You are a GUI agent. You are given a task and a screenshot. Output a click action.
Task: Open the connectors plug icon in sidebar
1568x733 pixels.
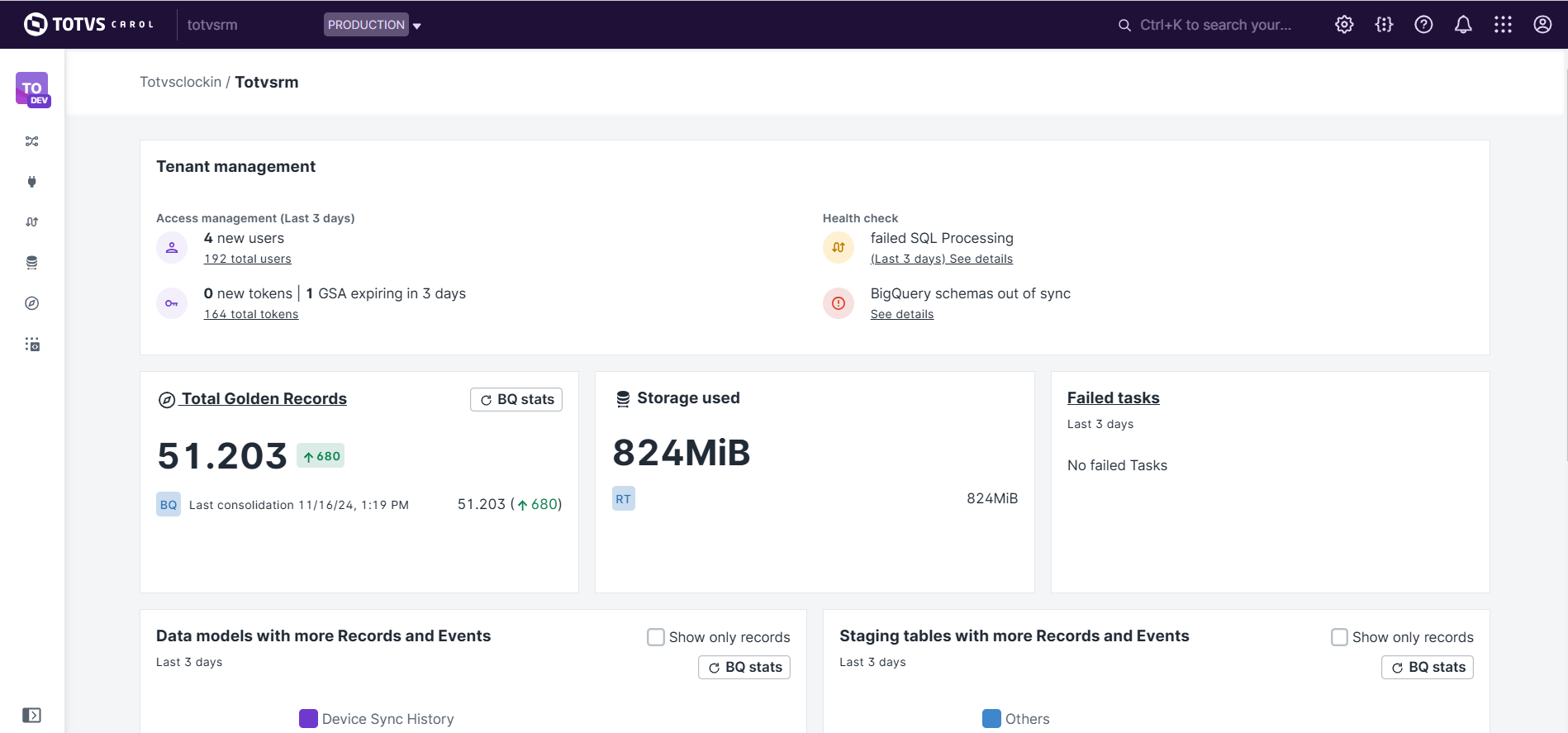[32, 182]
